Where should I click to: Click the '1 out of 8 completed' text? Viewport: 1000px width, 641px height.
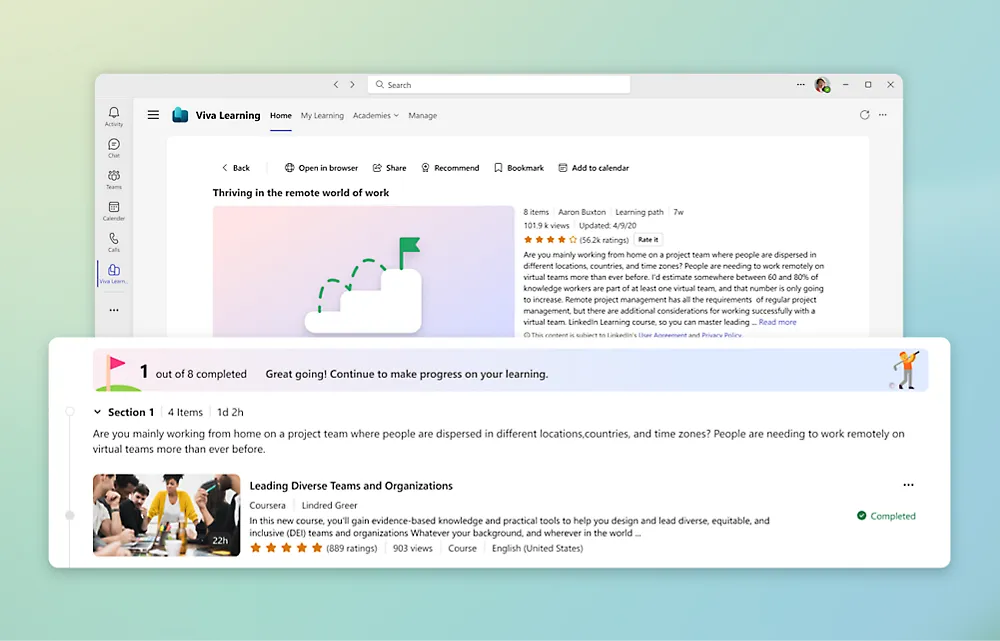pyautogui.click(x=193, y=373)
